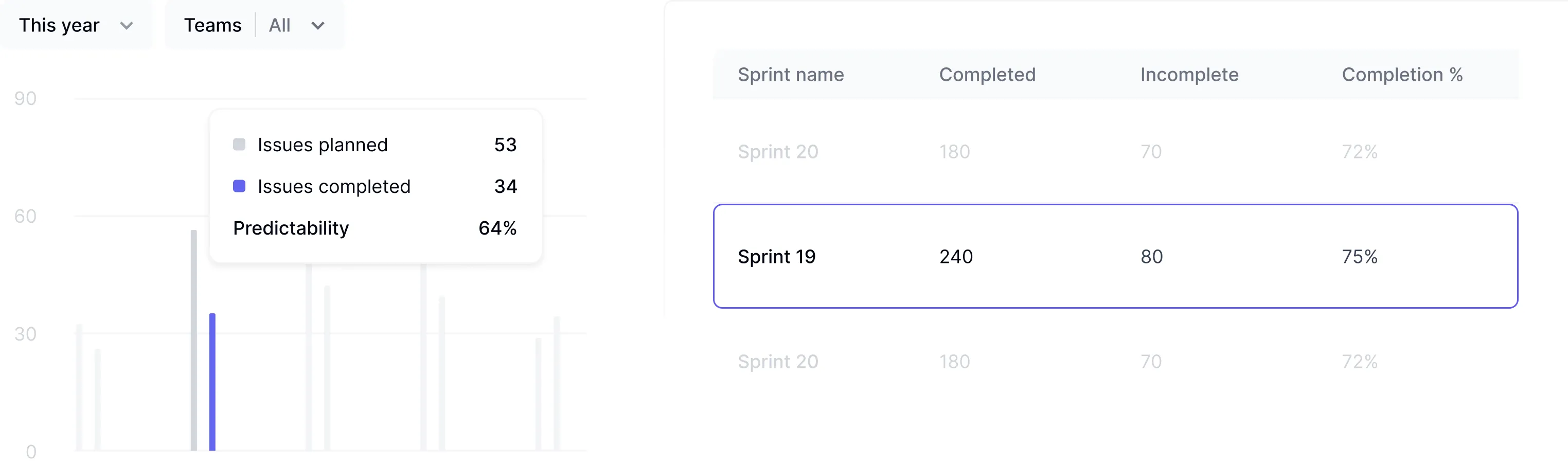Image resolution: width=1568 pixels, height=463 pixels.
Task: Click the 75% completion value for Sprint 19
Action: [x=1360, y=257]
